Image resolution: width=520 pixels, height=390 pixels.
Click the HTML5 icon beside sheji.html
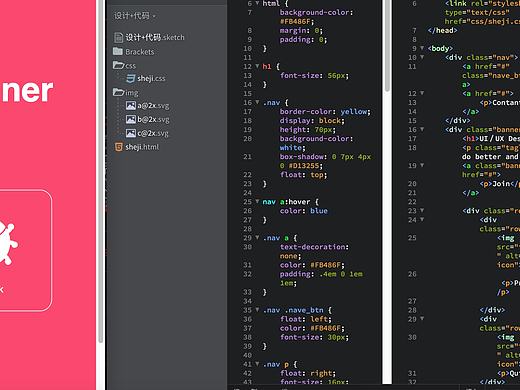click(119, 147)
